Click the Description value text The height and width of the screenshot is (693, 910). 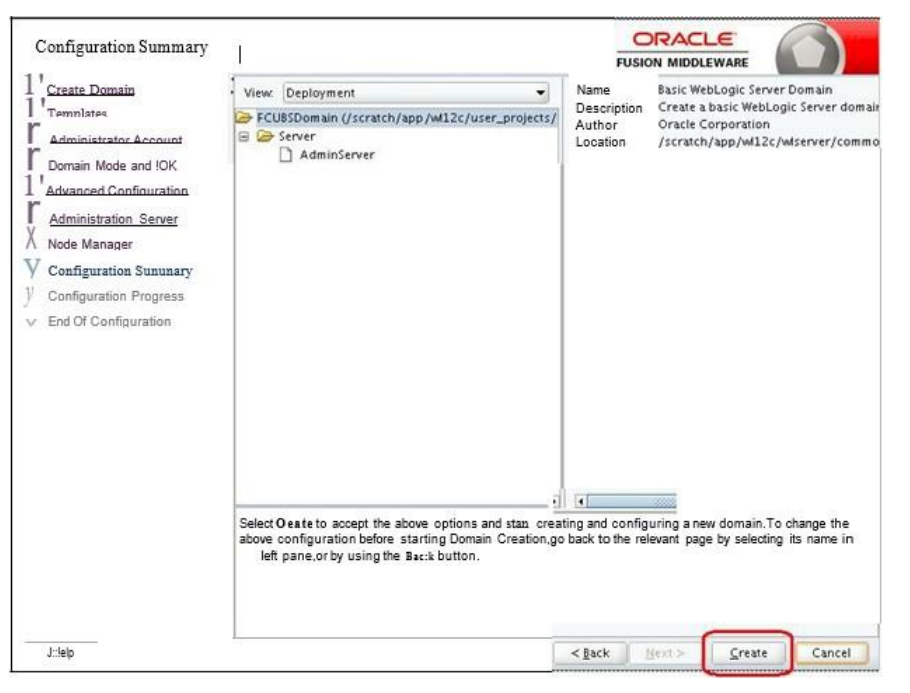click(x=768, y=107)
